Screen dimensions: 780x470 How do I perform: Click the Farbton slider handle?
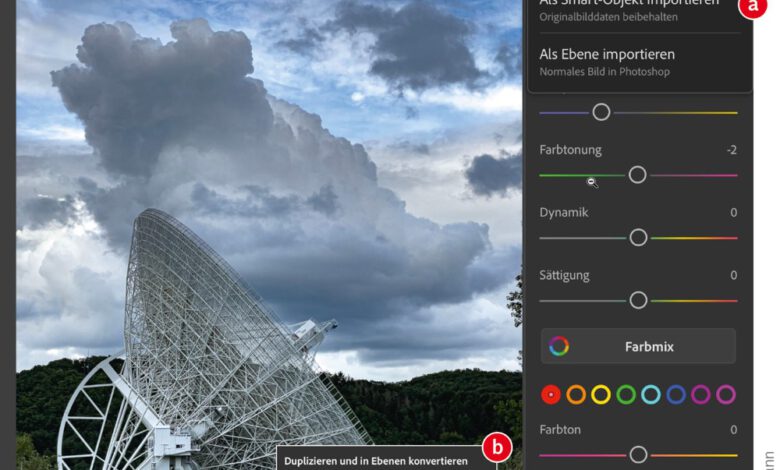(638, 455)
